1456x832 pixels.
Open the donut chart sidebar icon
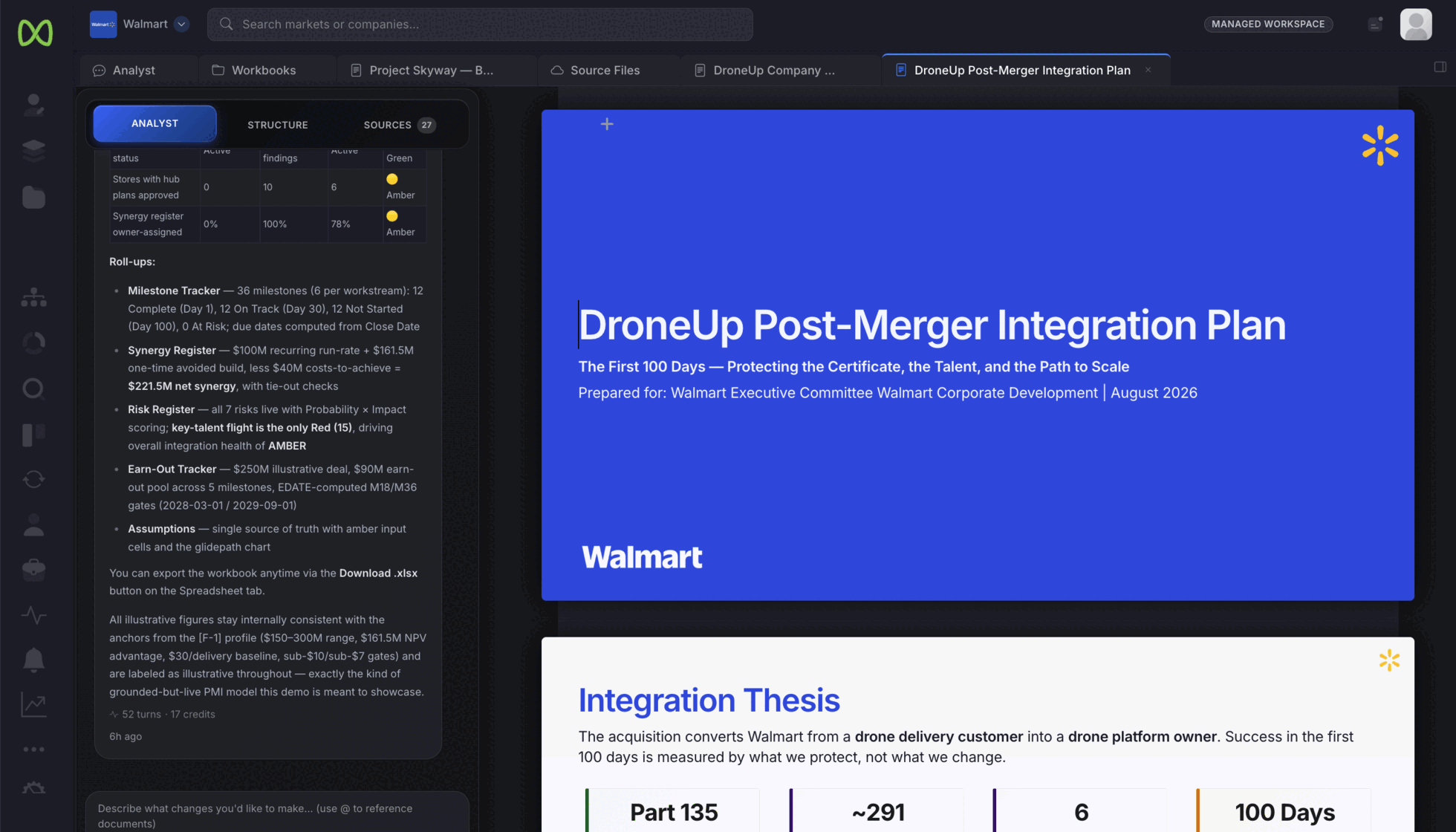(33, 342)
